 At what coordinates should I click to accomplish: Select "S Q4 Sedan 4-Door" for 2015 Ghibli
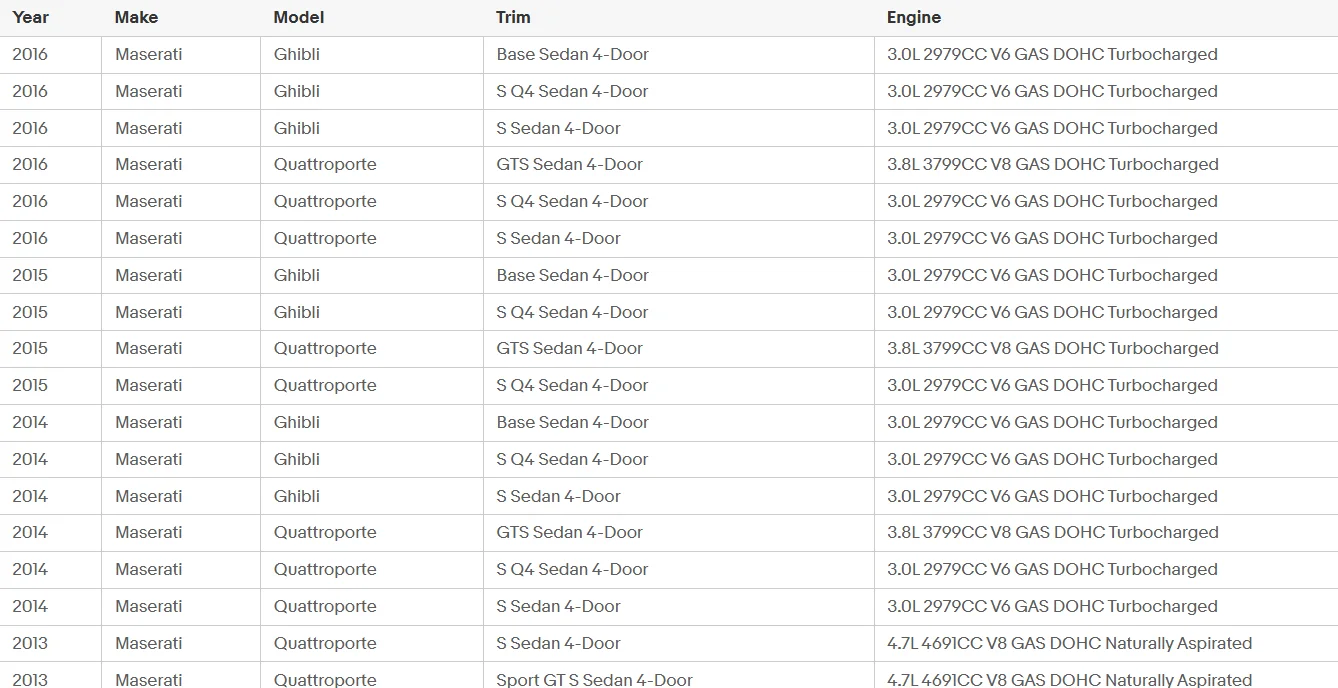click(x=573, y=312)
